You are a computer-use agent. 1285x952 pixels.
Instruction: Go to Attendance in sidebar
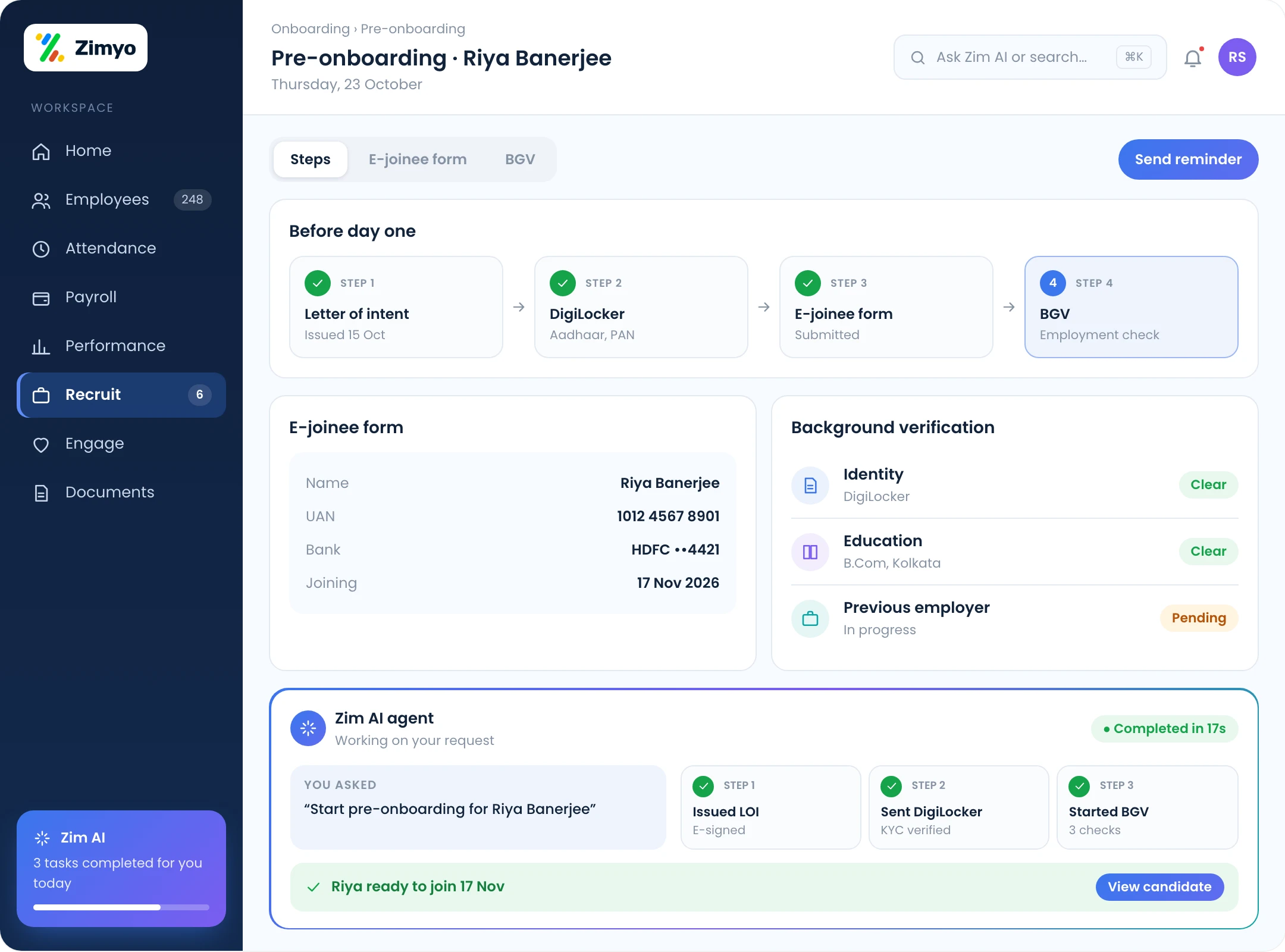coord(121,249)
